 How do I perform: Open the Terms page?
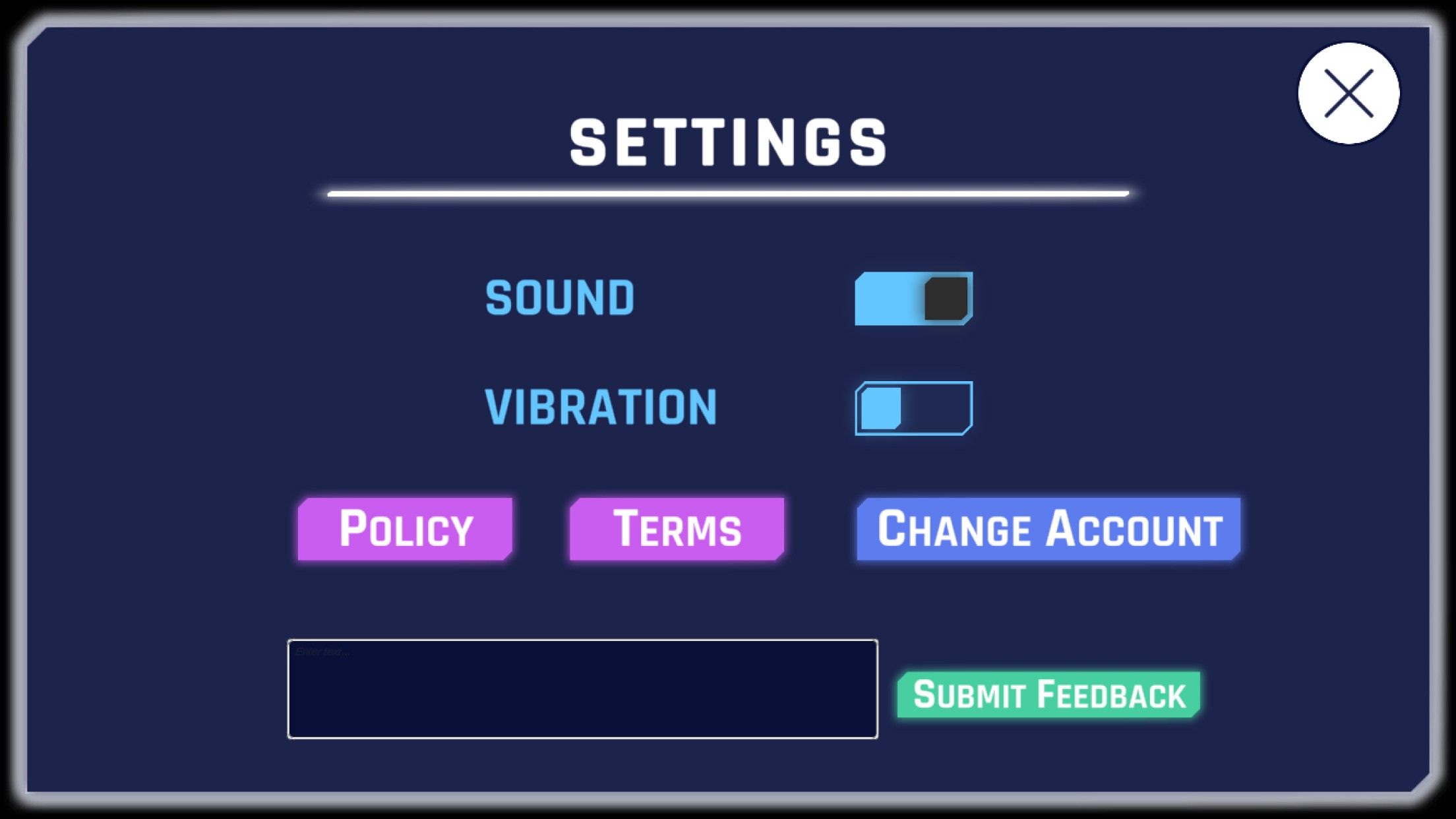pyautogui.click(x=677, y=529)
